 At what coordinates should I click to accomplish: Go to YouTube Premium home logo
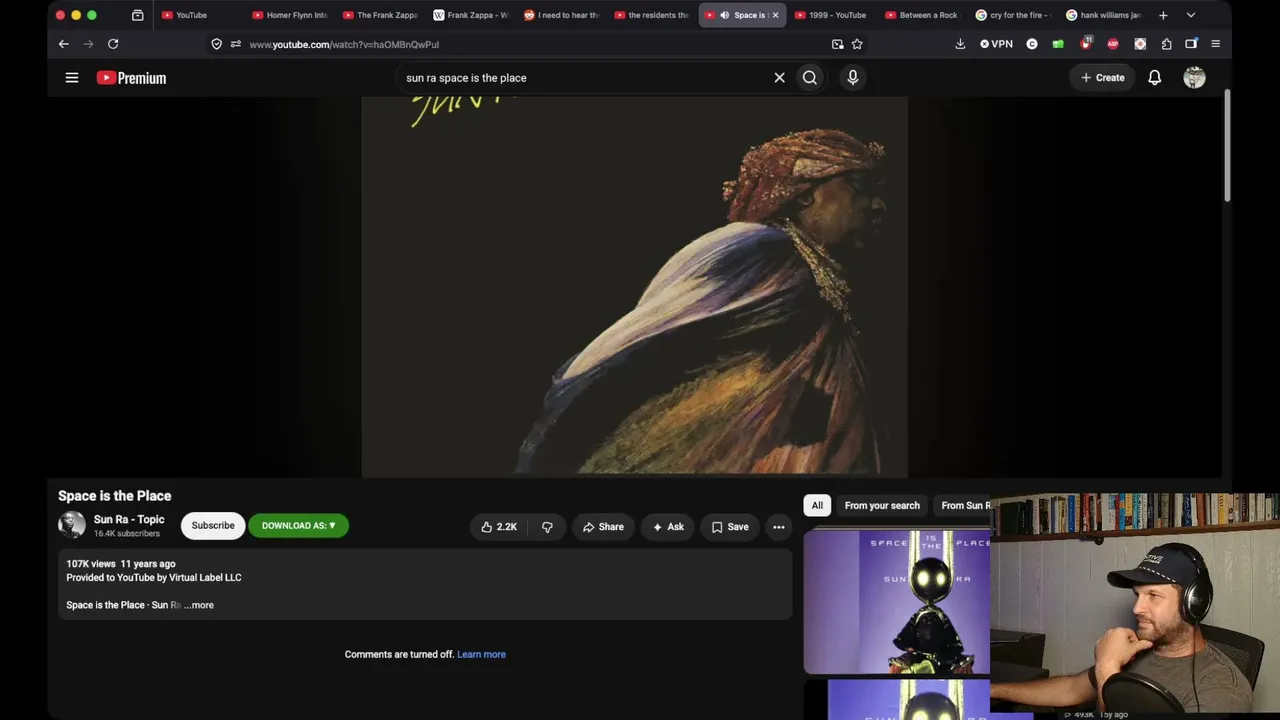pyautogui.click(x=131, y=78)
